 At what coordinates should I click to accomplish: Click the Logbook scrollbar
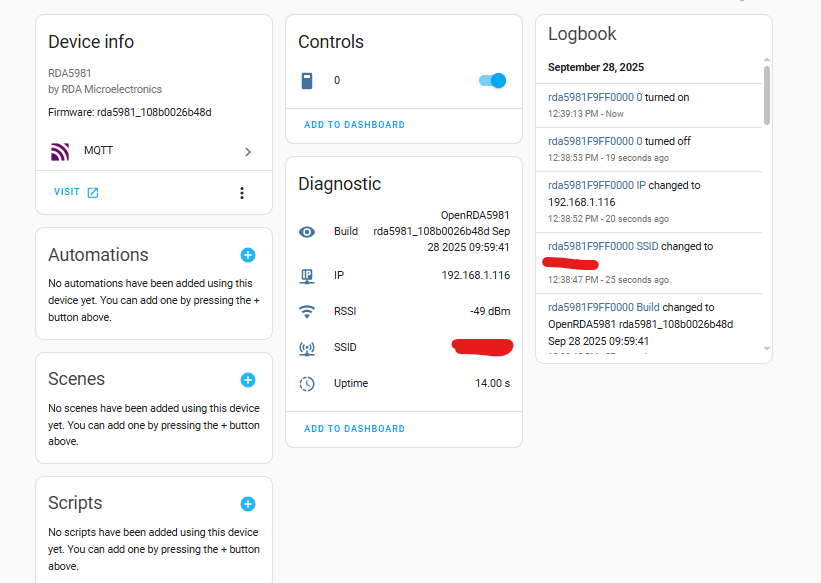coord(767,95)
